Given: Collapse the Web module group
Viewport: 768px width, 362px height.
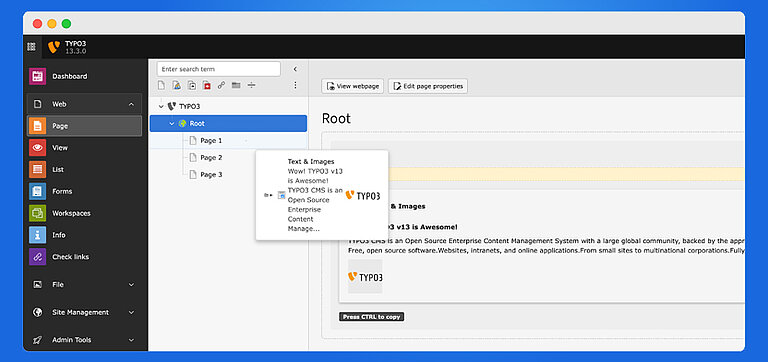Looking at the screenshot, I should [x=131, y=104].
